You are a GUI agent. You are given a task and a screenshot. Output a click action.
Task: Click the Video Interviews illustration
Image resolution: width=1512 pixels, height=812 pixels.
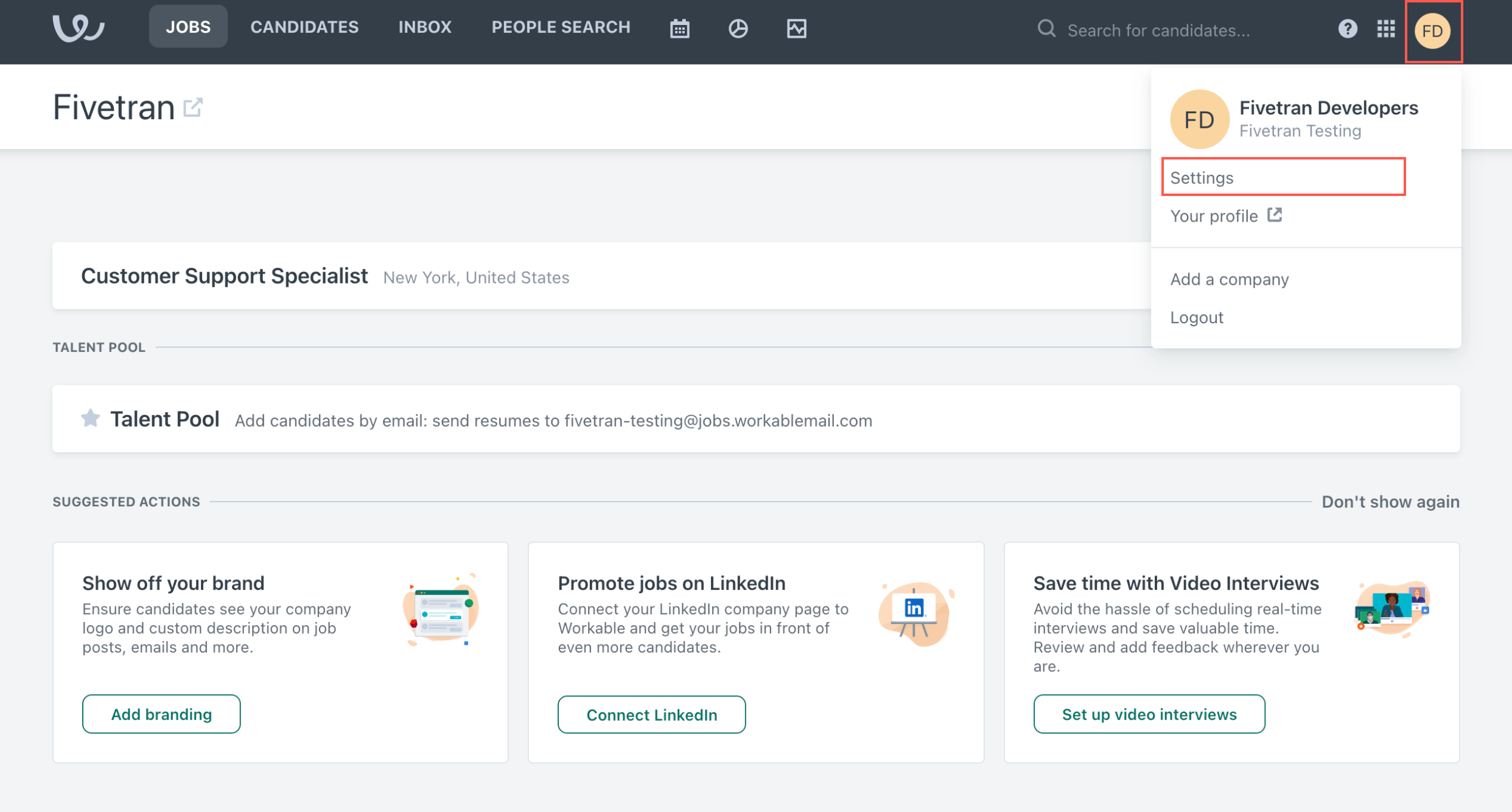point(1391,608)
